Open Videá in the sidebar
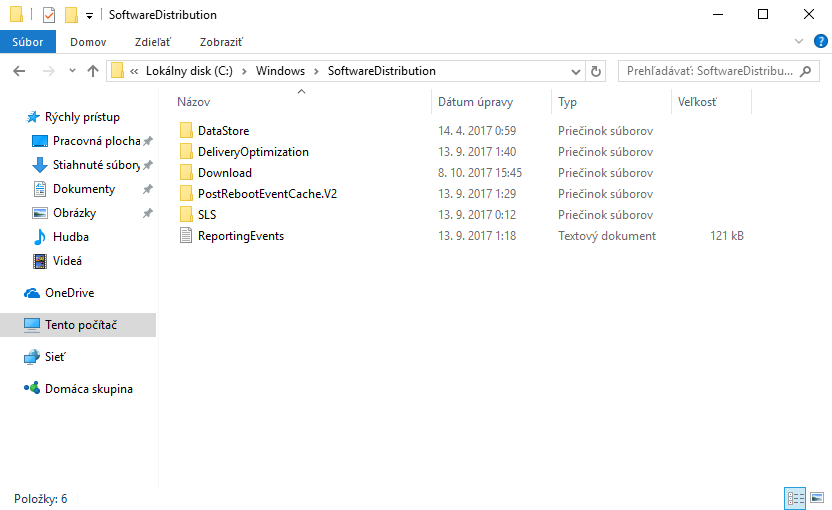The height and width of the screenshot is (510, 832). coord(67,261)
